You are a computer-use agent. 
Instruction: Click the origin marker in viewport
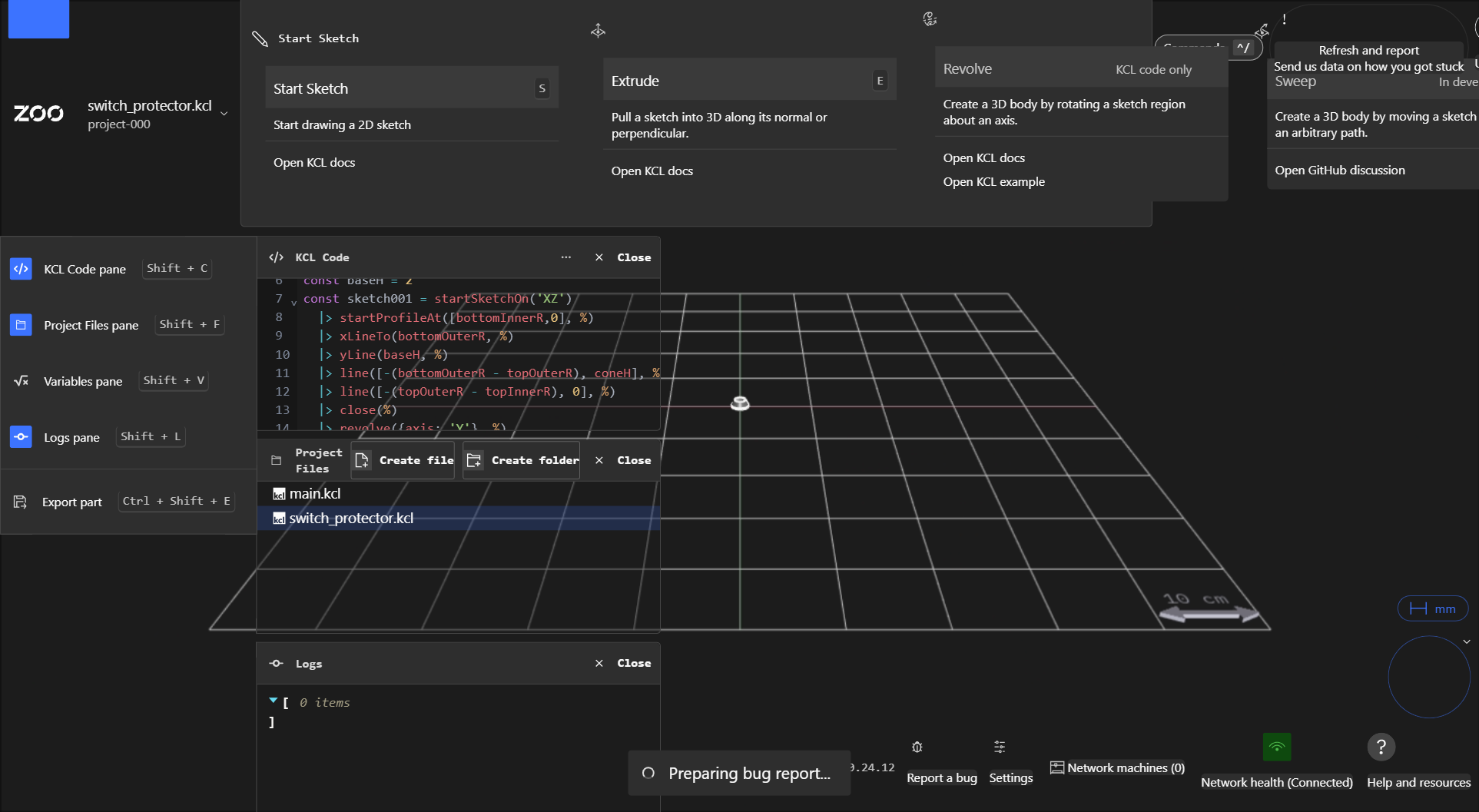[740, 403]
